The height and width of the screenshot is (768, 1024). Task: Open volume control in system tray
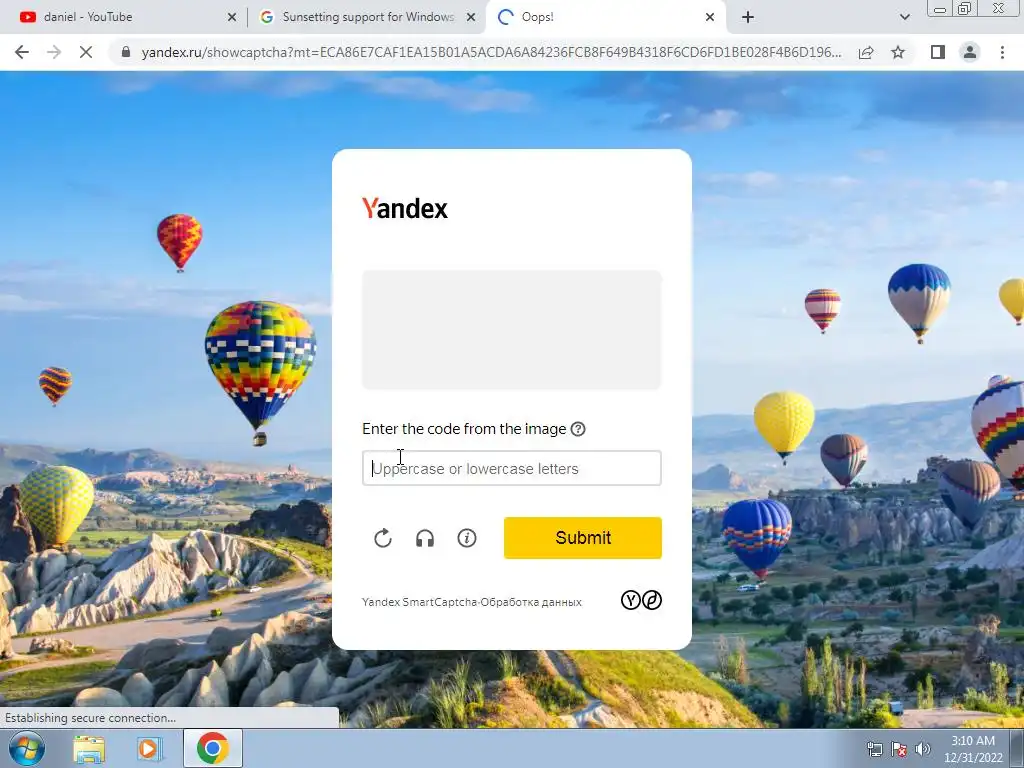(x=923, y=749)
